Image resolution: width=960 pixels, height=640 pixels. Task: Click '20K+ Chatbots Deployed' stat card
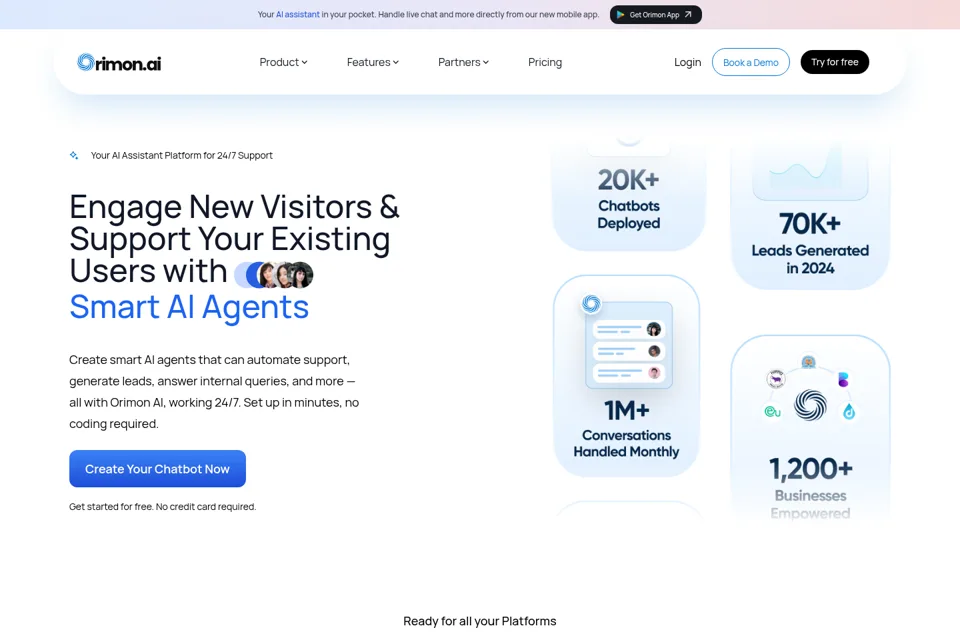pos(629,196)
